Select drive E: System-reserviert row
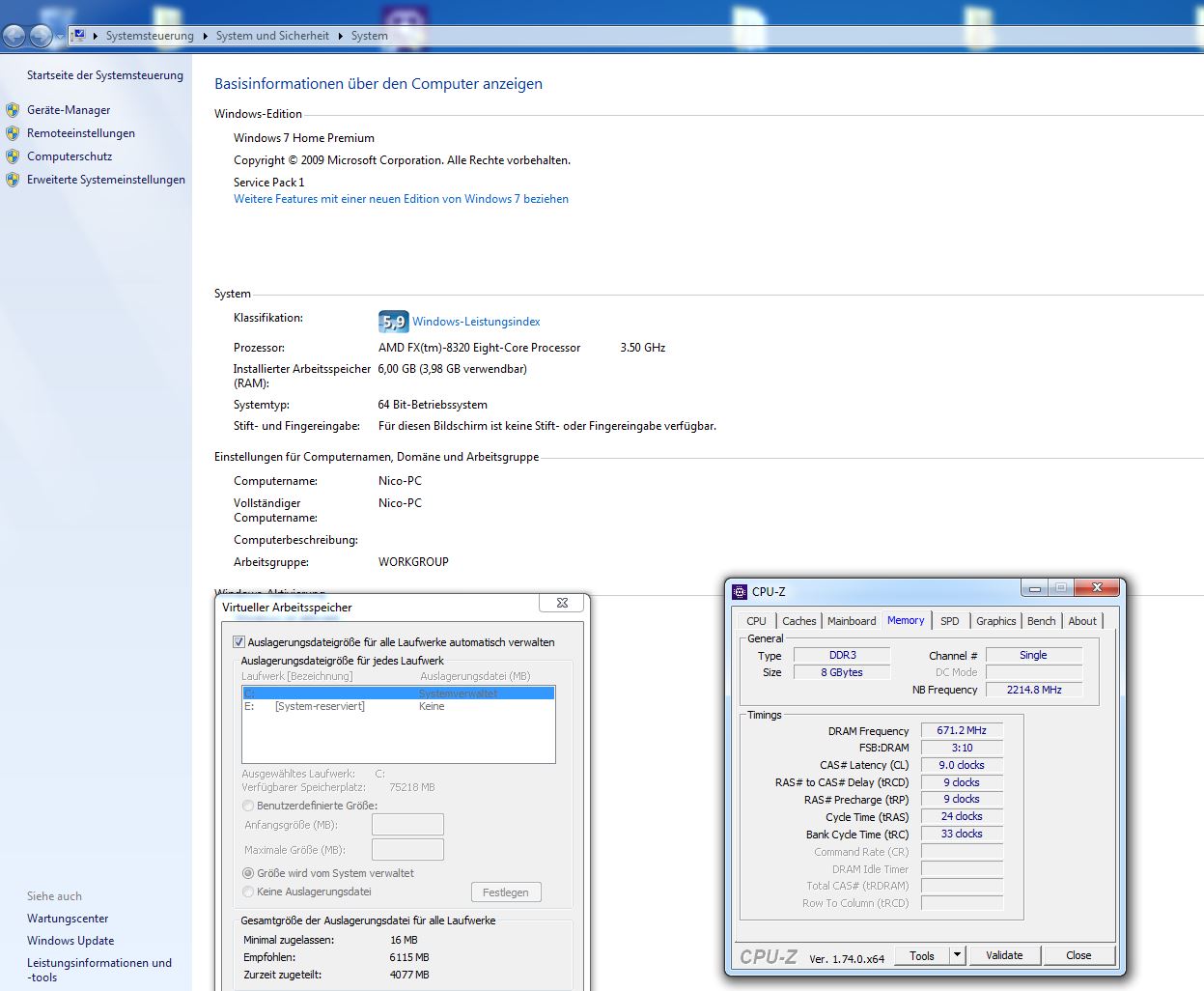The height and width of the screenshot is (991, 1204). click(x=399, y=706)
